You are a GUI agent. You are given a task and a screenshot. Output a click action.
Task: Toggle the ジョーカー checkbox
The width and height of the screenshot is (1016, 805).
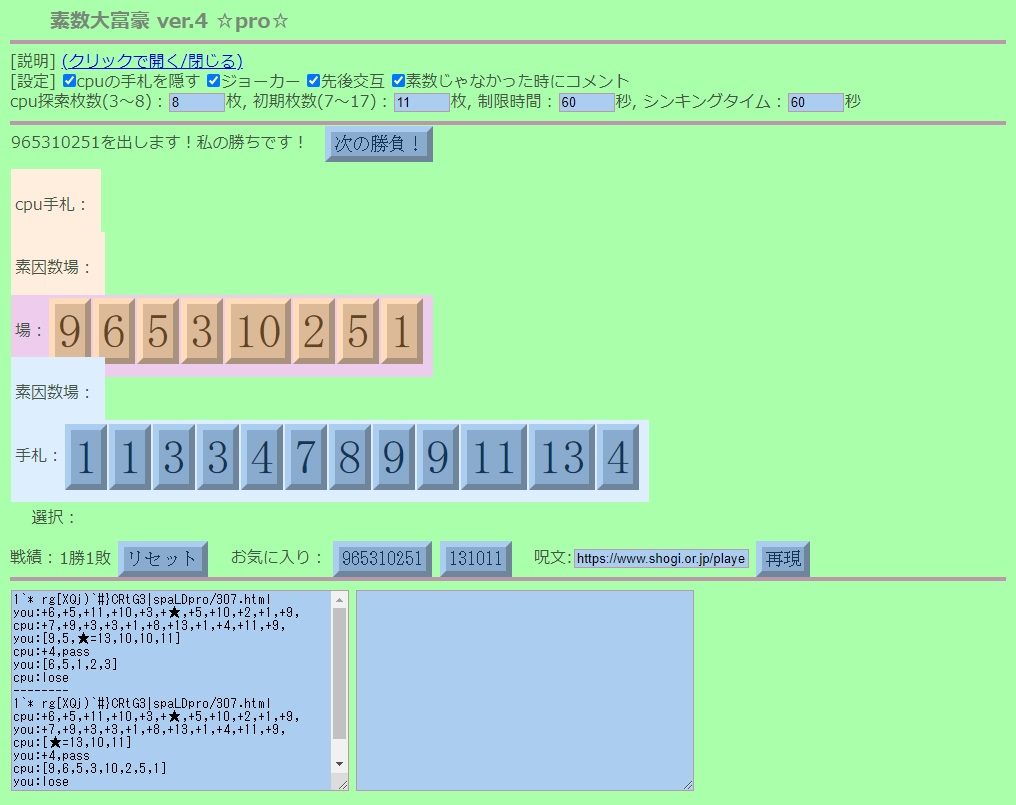[x=213, y=80]
